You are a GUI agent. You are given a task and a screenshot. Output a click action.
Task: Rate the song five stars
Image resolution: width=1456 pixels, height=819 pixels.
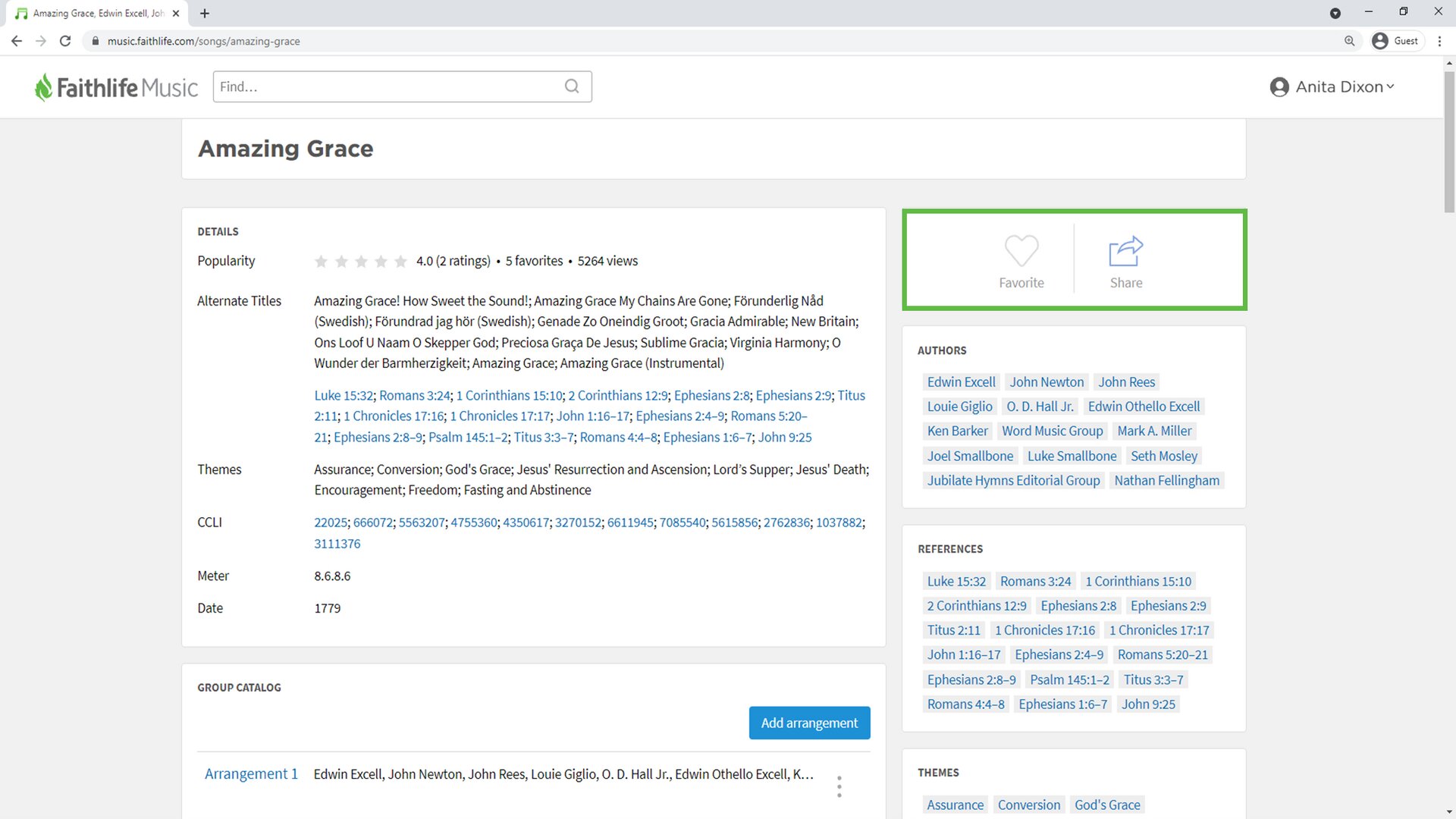pyautogui.click(x=400, y=262)
